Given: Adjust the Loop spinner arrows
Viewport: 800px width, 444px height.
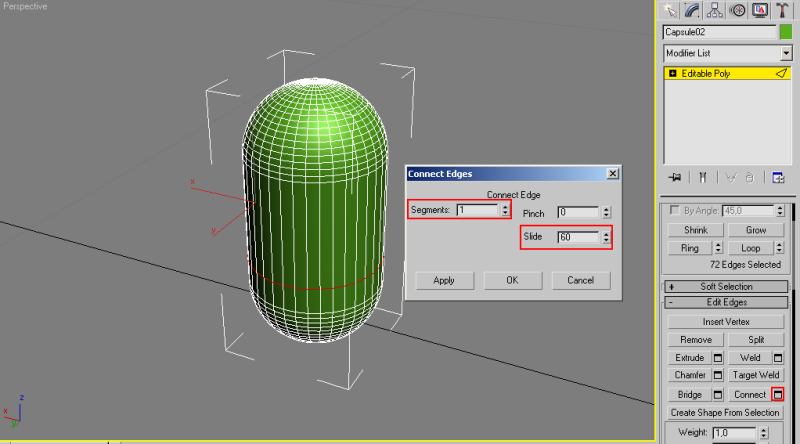Looking at the screenshot, I should point(779,248).
